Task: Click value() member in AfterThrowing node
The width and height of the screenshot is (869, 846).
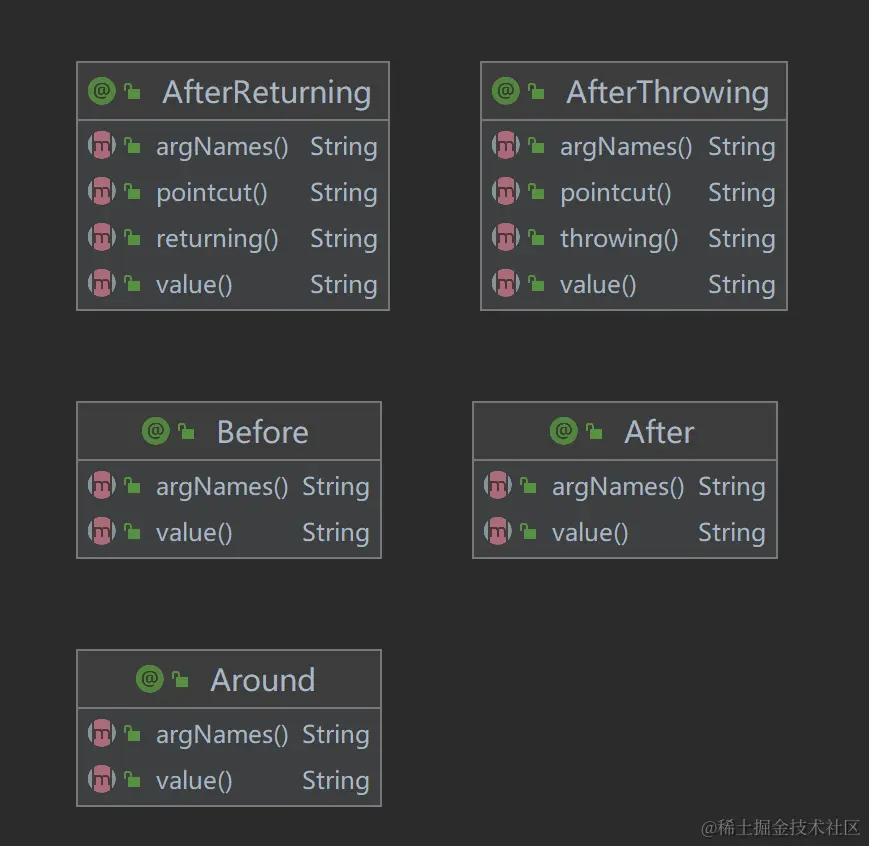Action: point(598,285)
